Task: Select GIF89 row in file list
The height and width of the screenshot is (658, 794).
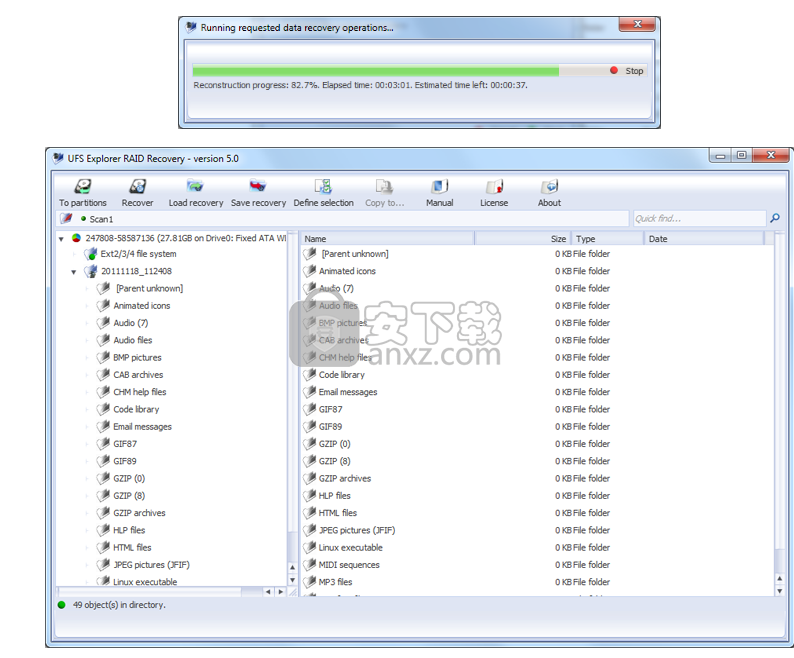Action: pos(537,427)
